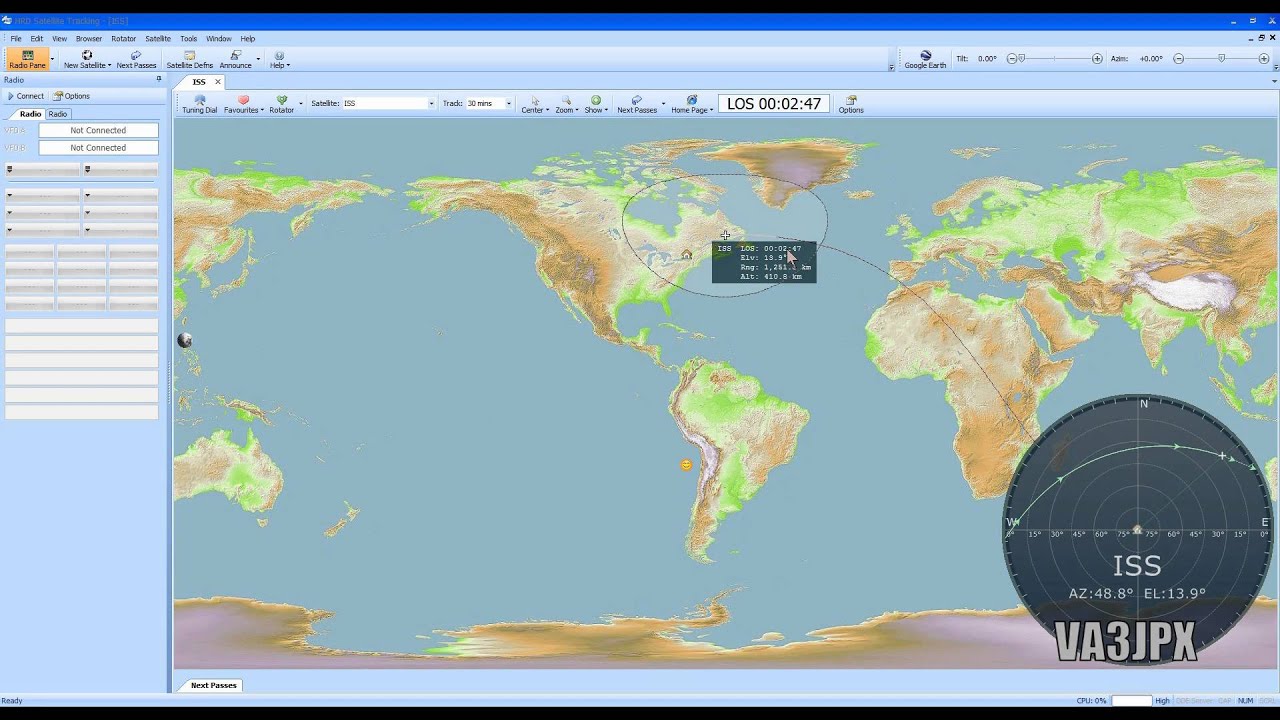Open the Tools menu

189,39
